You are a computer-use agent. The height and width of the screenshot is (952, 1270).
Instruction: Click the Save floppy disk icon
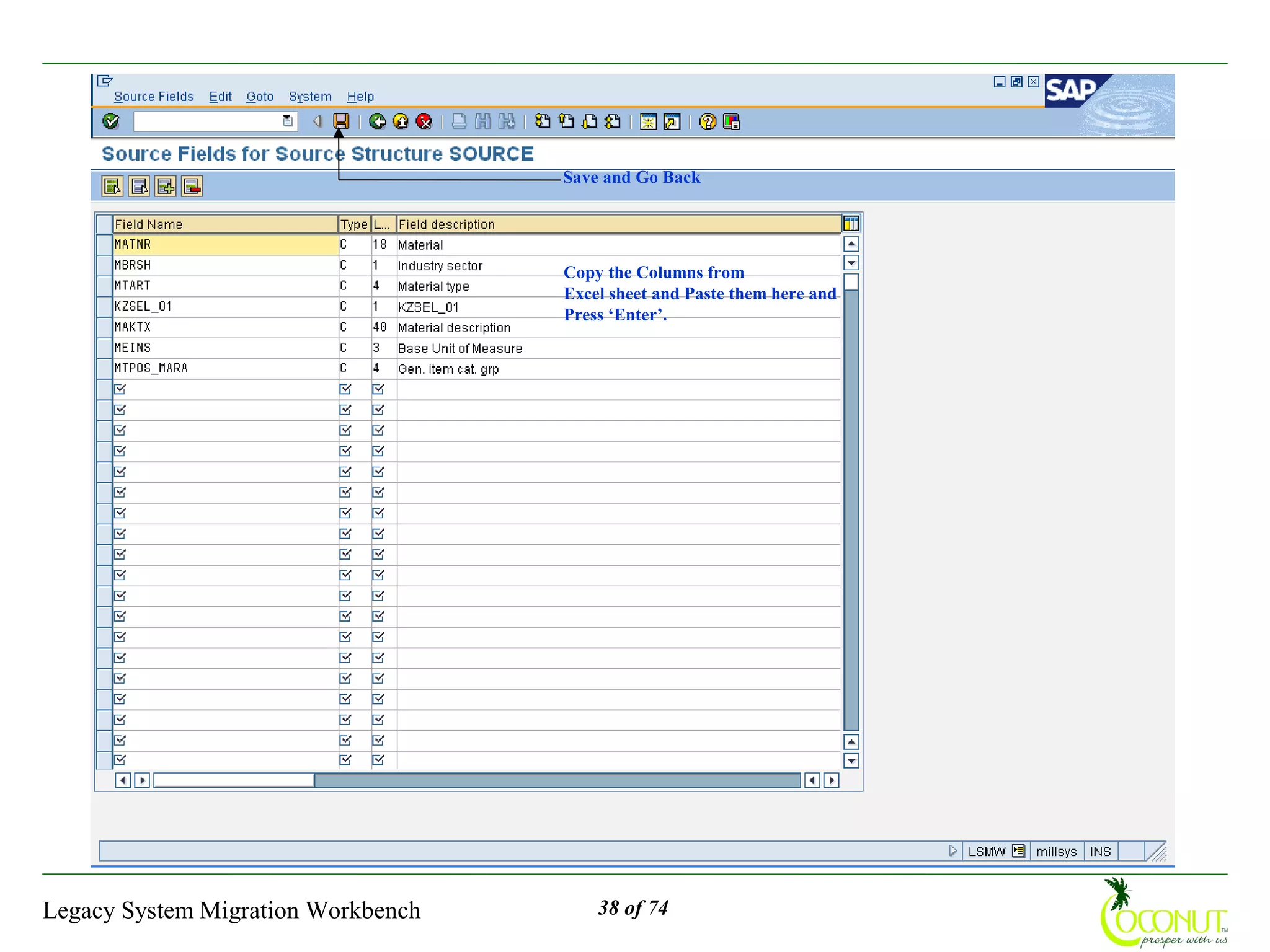[x=341, y=121]
